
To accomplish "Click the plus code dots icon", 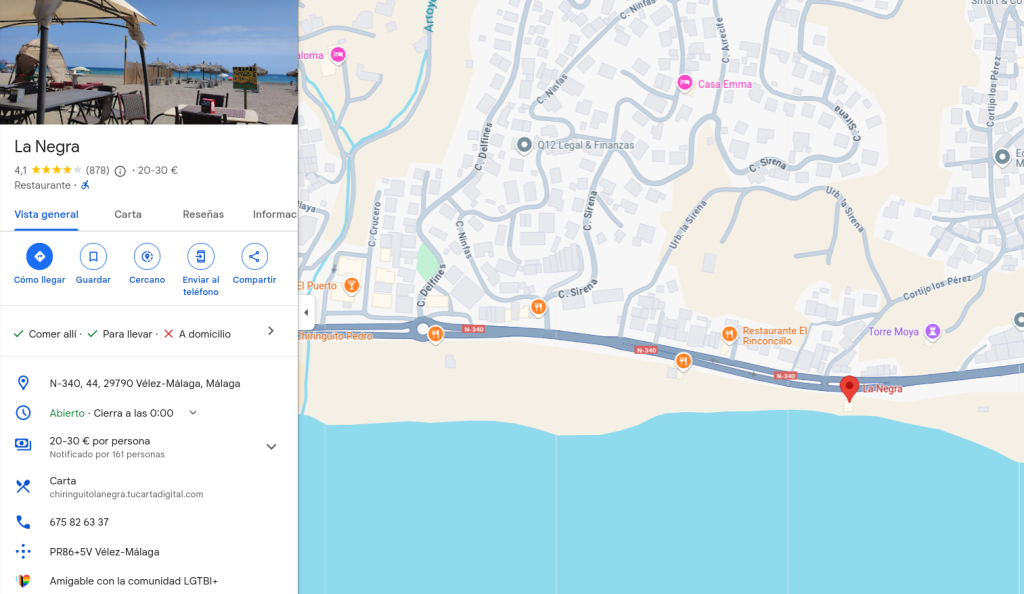I will 23,552.
